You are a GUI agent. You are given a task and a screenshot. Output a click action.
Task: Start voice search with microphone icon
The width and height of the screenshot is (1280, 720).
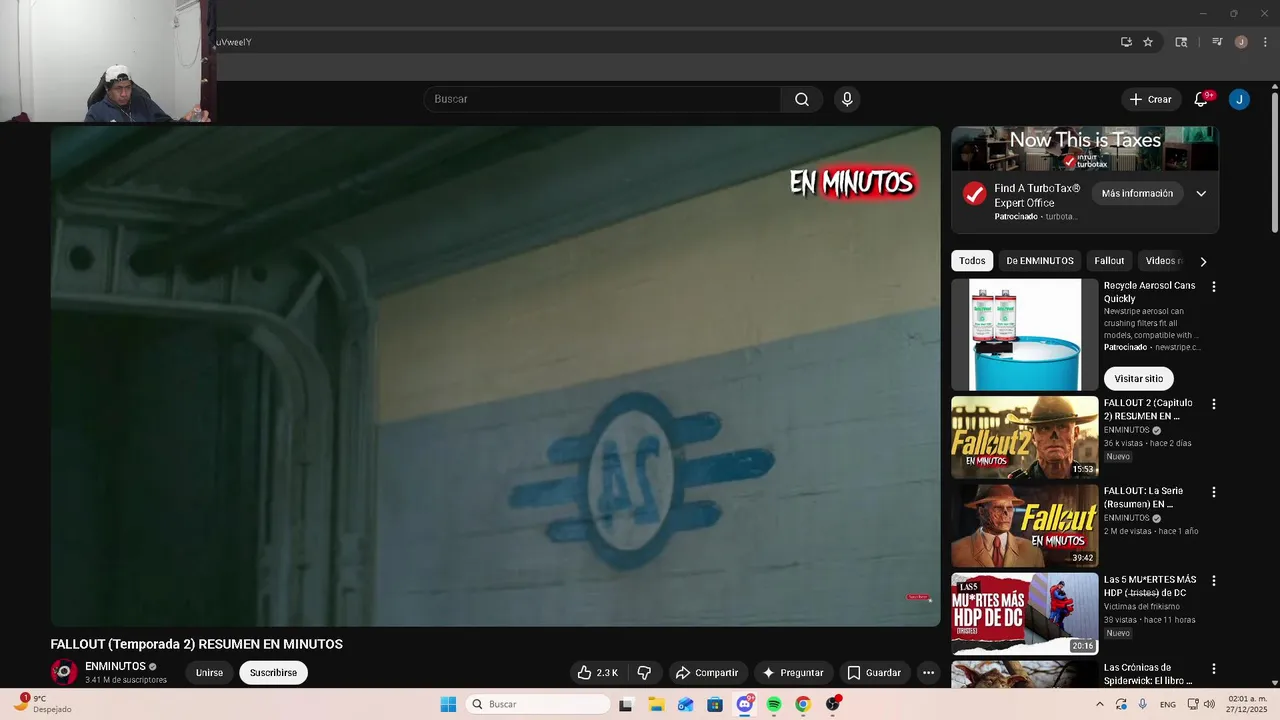847,99
